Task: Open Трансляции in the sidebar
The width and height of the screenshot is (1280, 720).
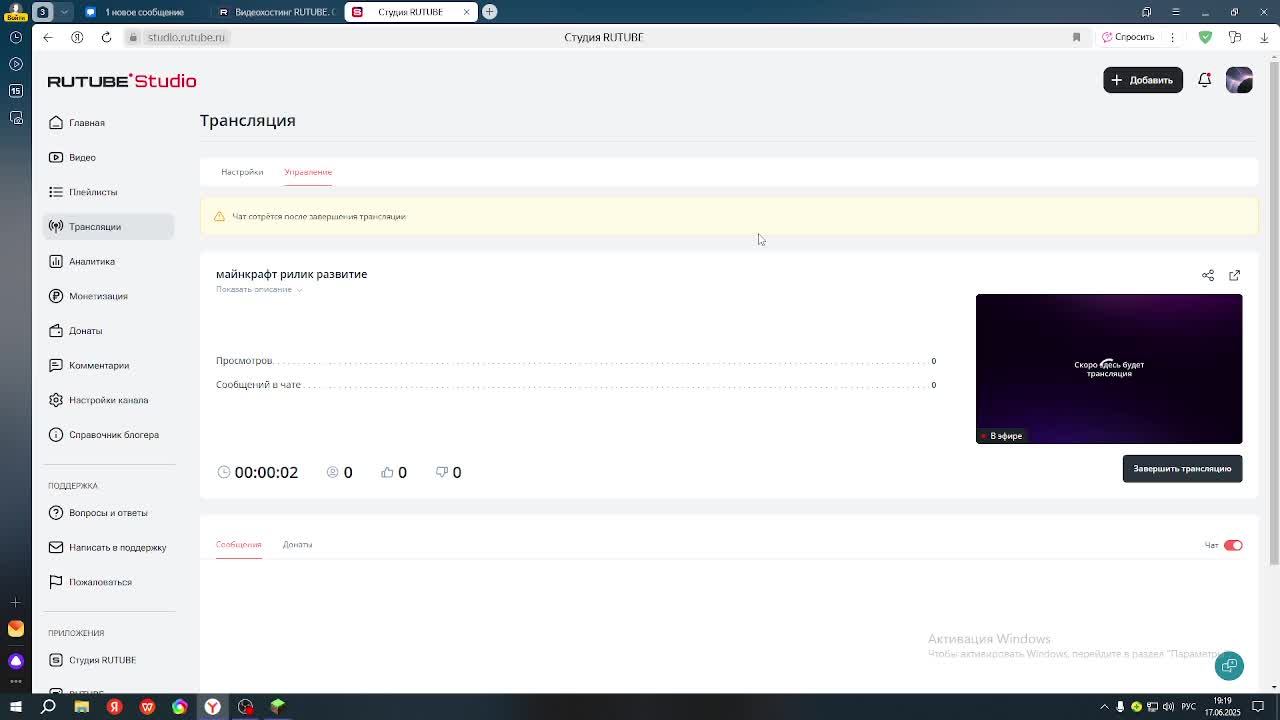Action: [108, 227]
